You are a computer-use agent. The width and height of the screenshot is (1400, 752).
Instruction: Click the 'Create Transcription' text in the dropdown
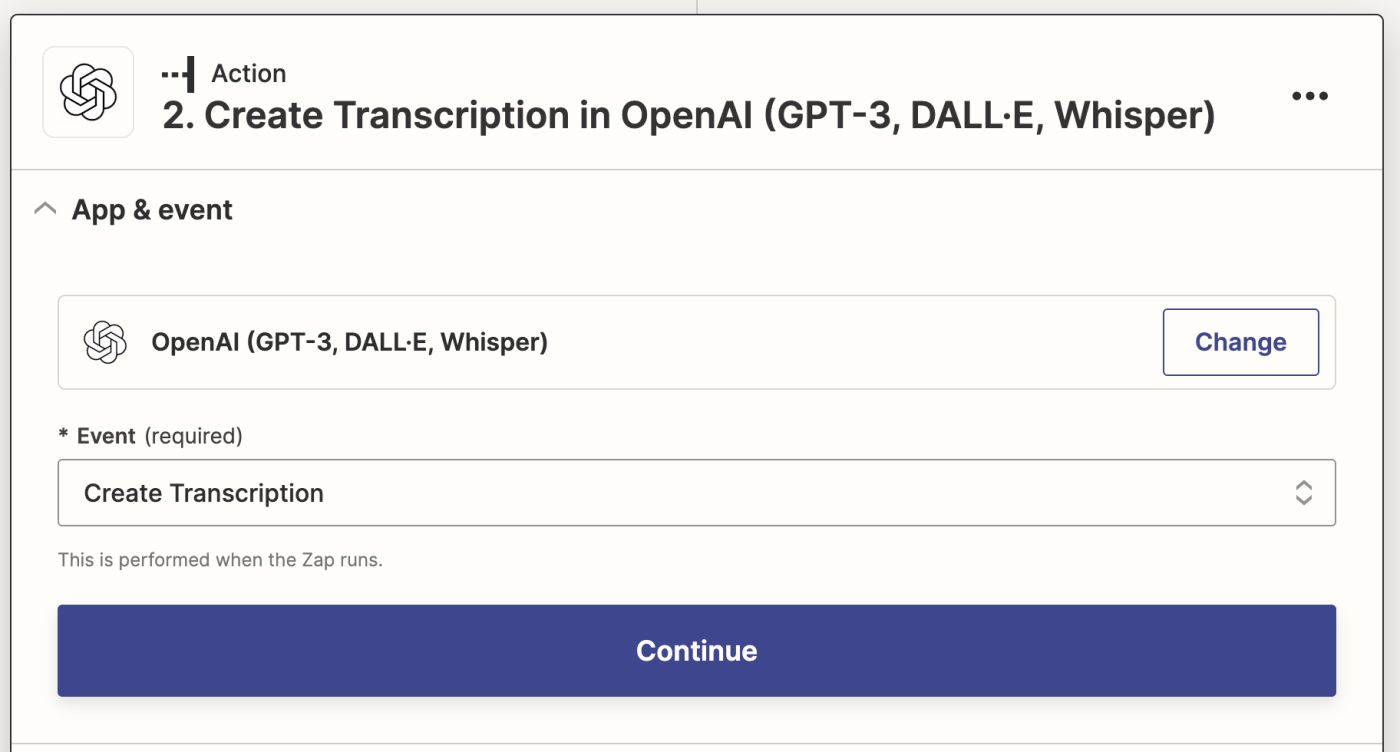(204, 493)
